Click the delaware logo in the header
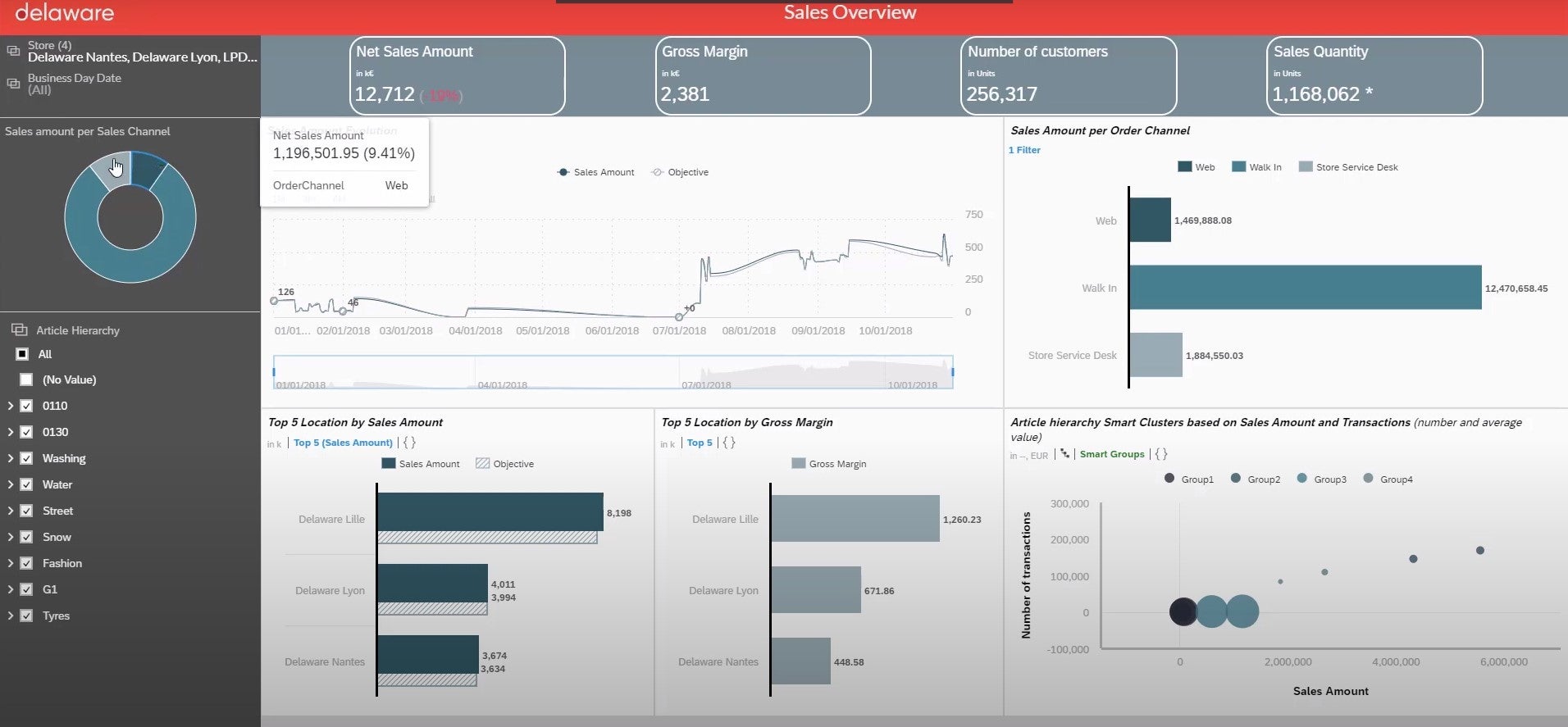1568x727 pixels. pos(65,13)
